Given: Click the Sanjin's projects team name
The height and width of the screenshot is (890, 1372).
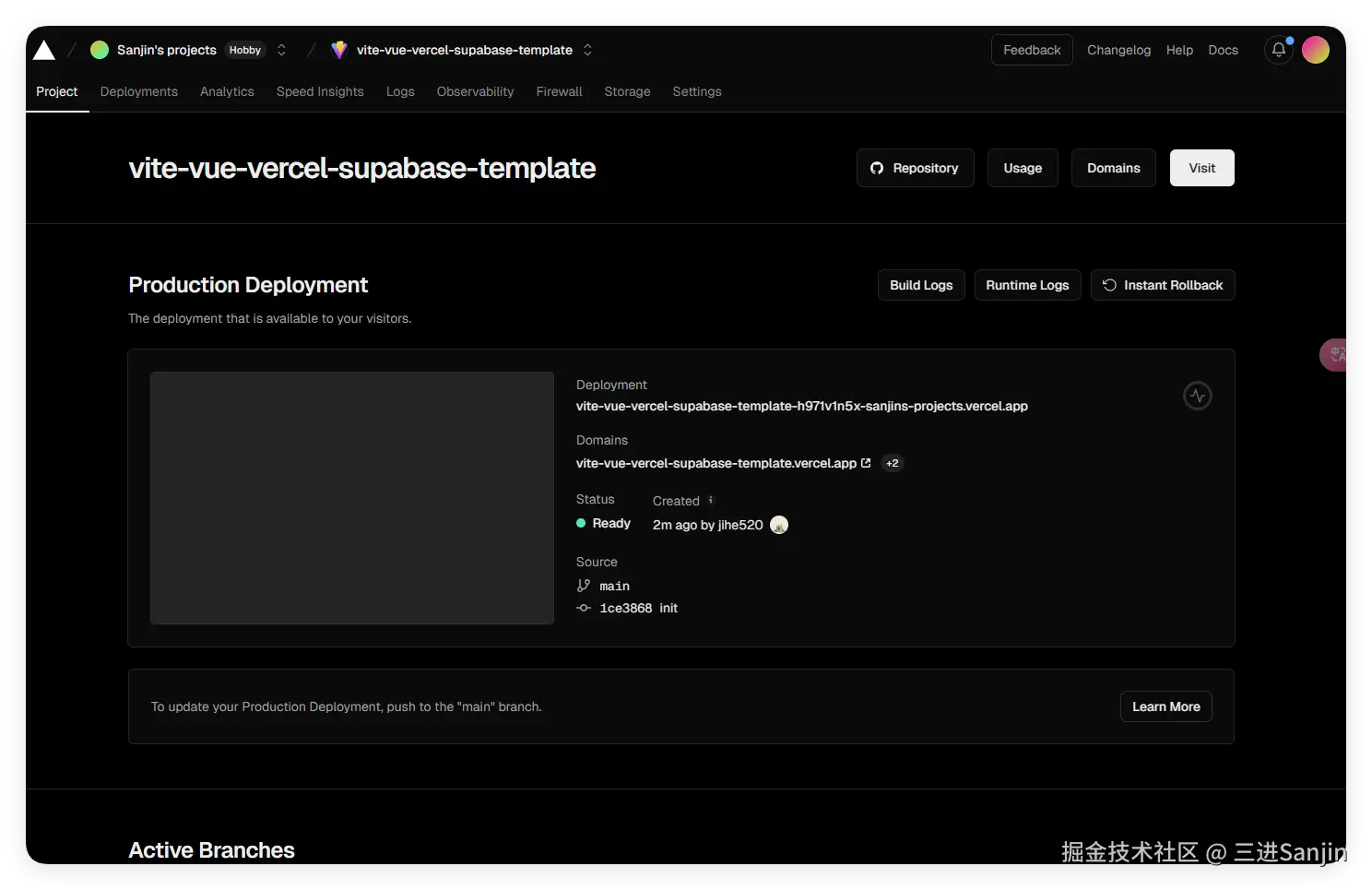Looking at the screenshot, I should pos(167,50).
